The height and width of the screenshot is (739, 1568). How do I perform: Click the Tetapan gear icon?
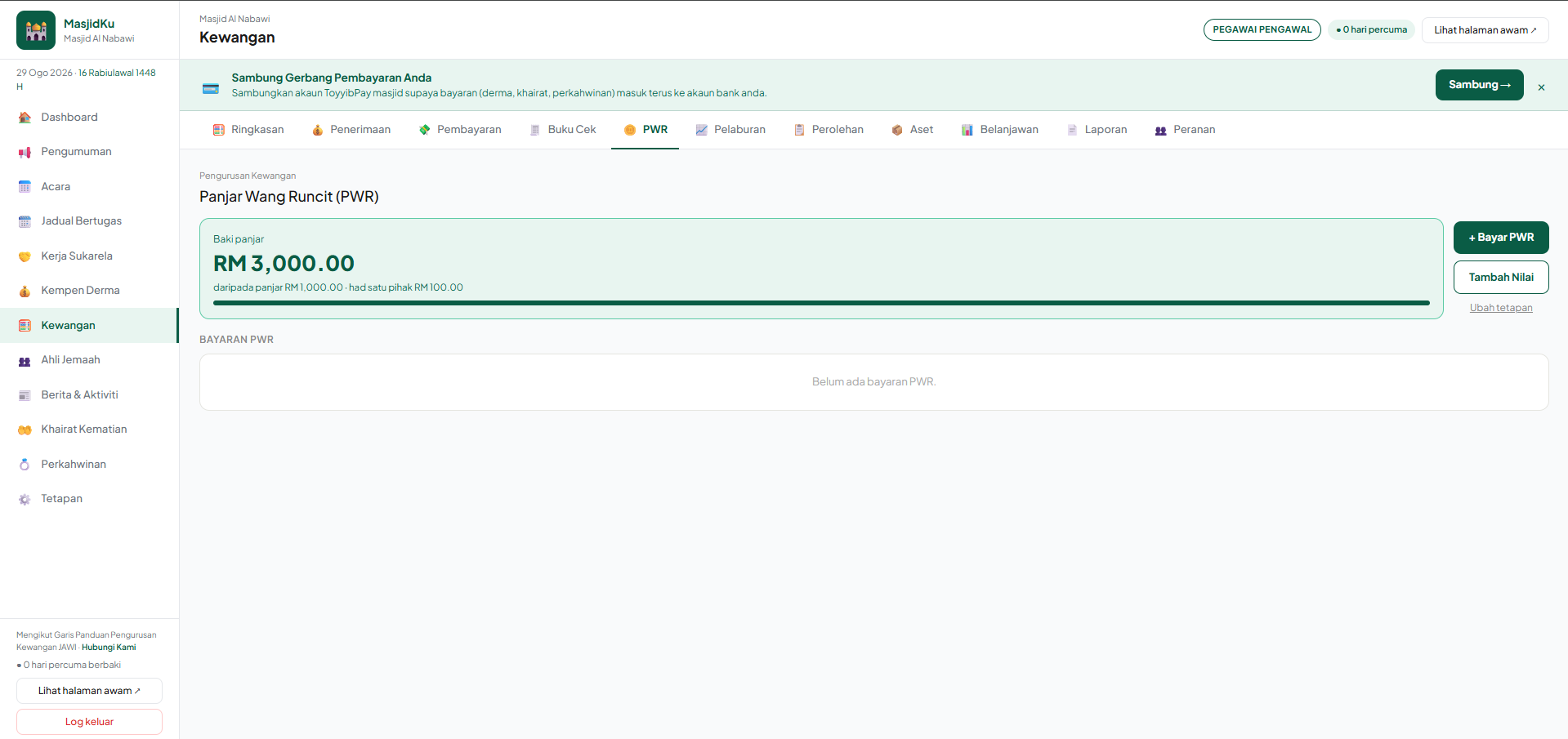pos(25,499)
